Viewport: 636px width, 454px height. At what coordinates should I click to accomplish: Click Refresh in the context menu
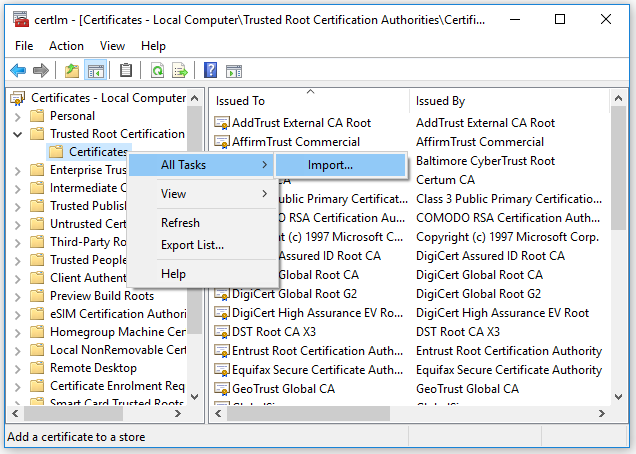pos(180,223)
